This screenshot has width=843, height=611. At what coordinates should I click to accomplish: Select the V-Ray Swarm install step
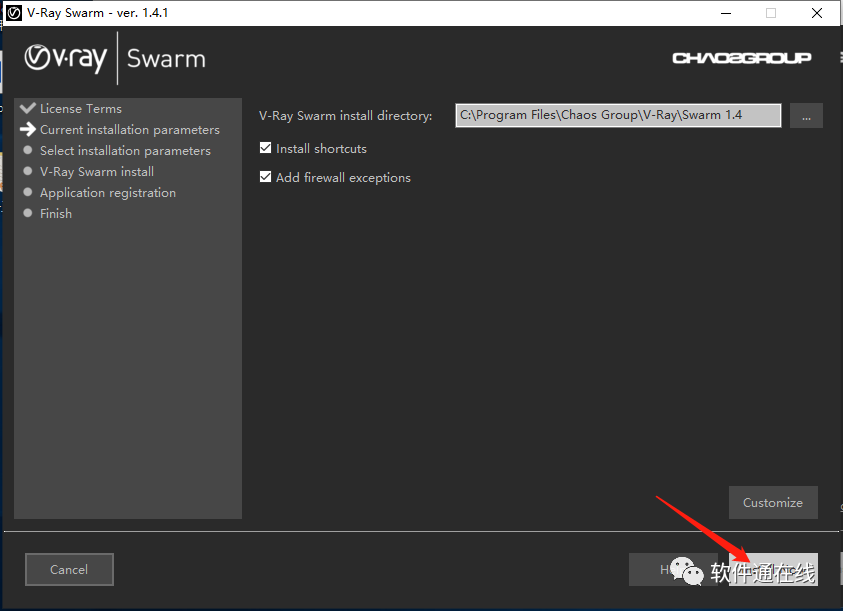pyautogui.click(x=97, y=172)
